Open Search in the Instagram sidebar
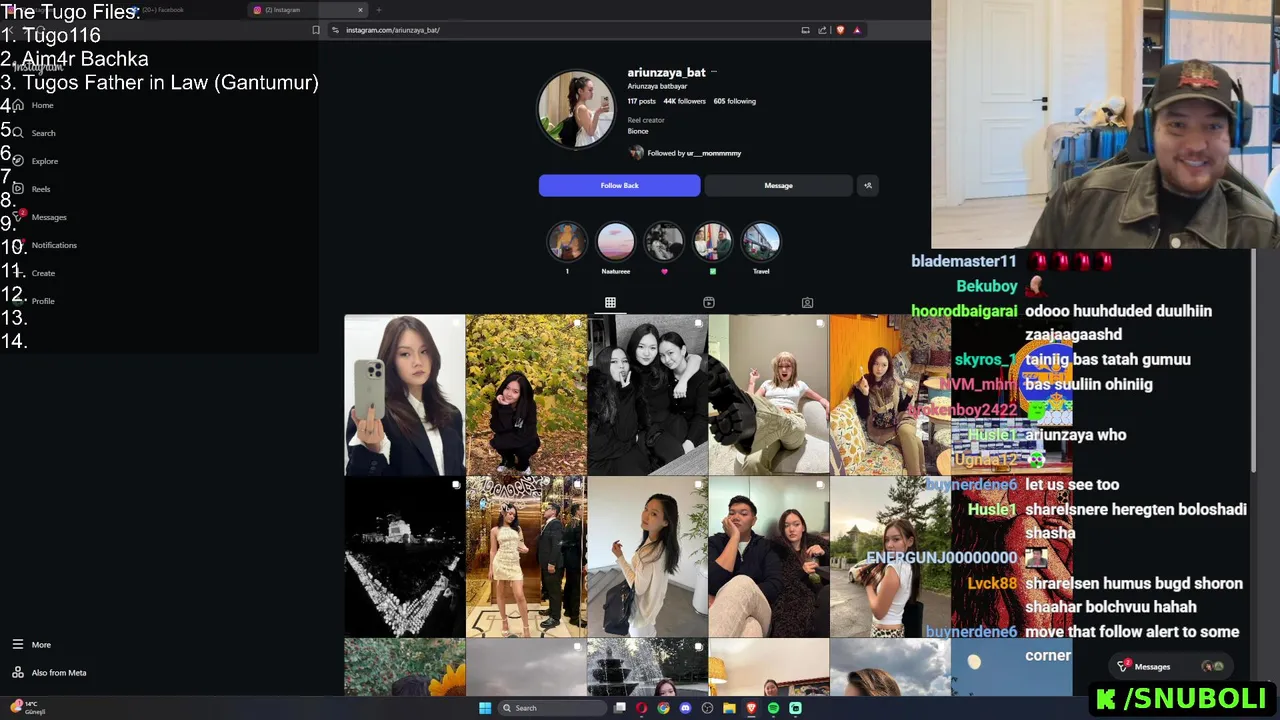The width and height of the screenshot is (1280, 720). tap(33, 133)
